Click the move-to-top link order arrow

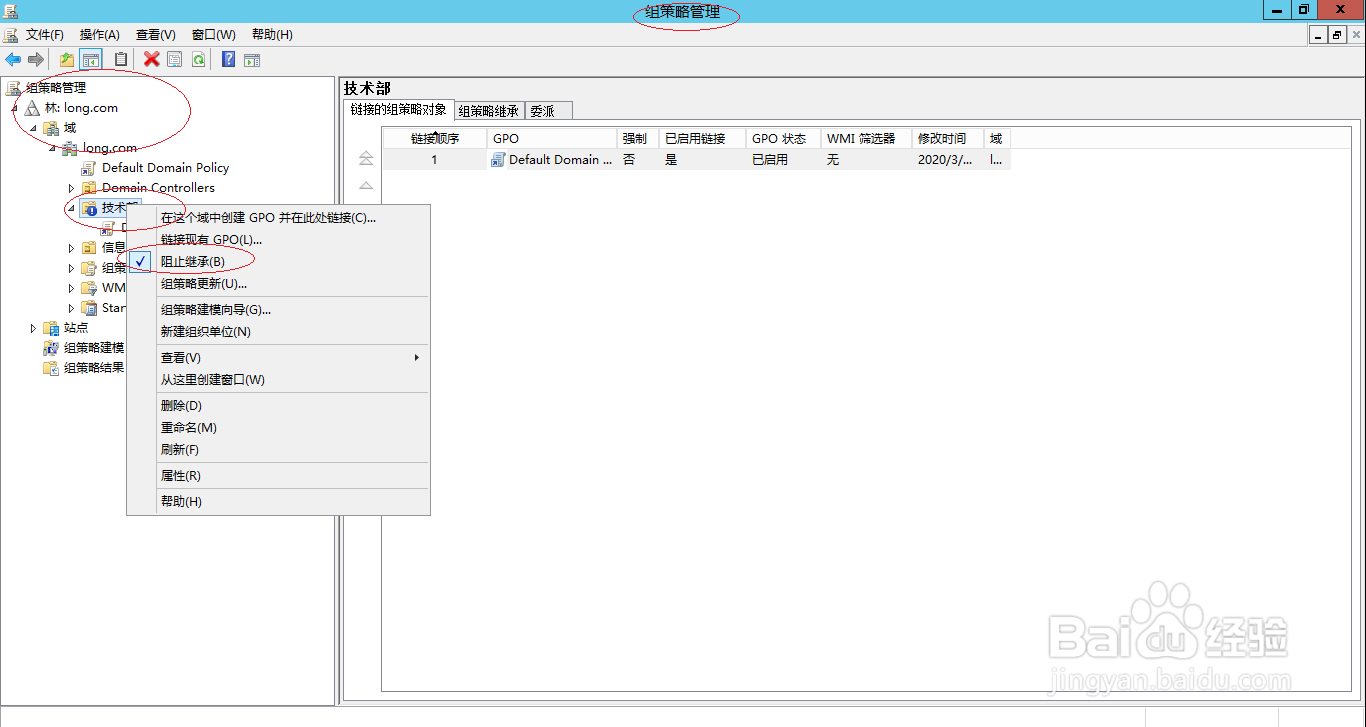pyautogui.click(x=366, y=157)
